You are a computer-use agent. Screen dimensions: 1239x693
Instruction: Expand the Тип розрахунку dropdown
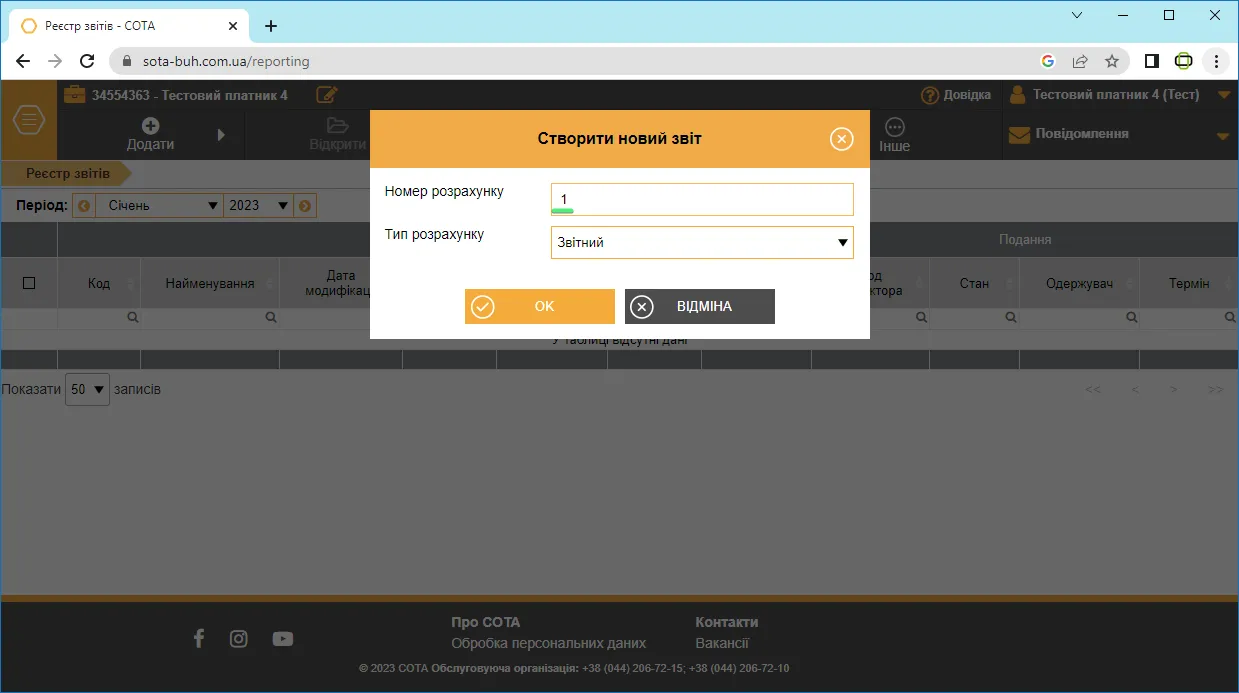pos(702,243)
